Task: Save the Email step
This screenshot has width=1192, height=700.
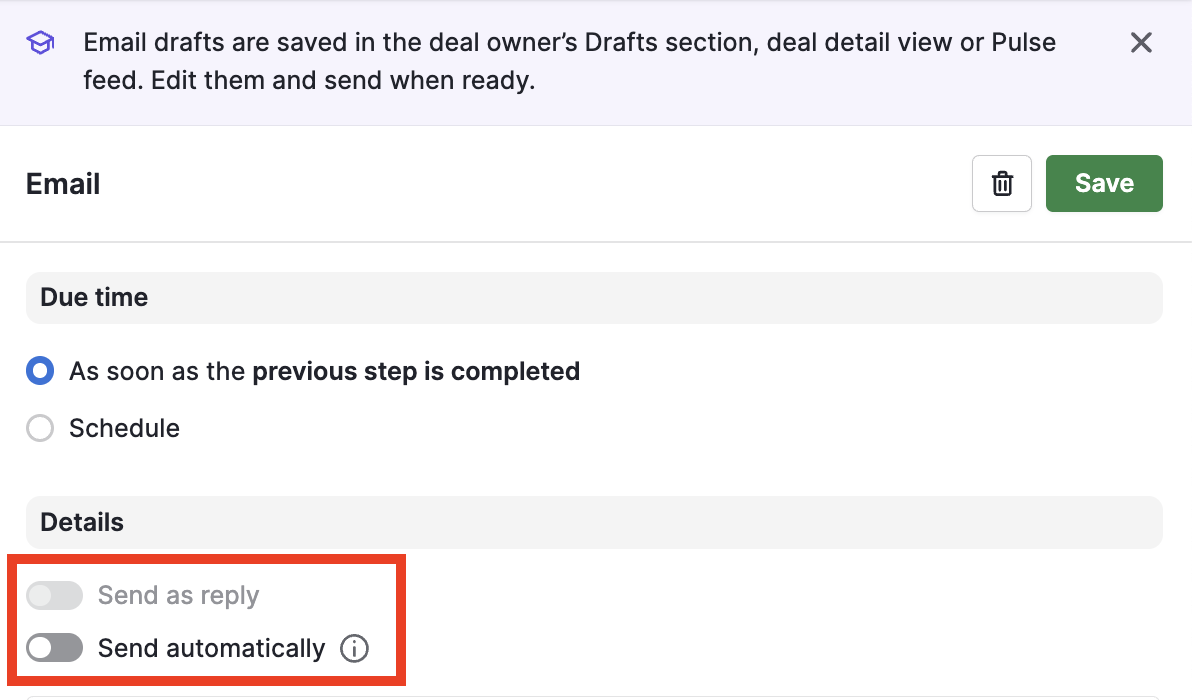Action: click(x=1104, y=183)
